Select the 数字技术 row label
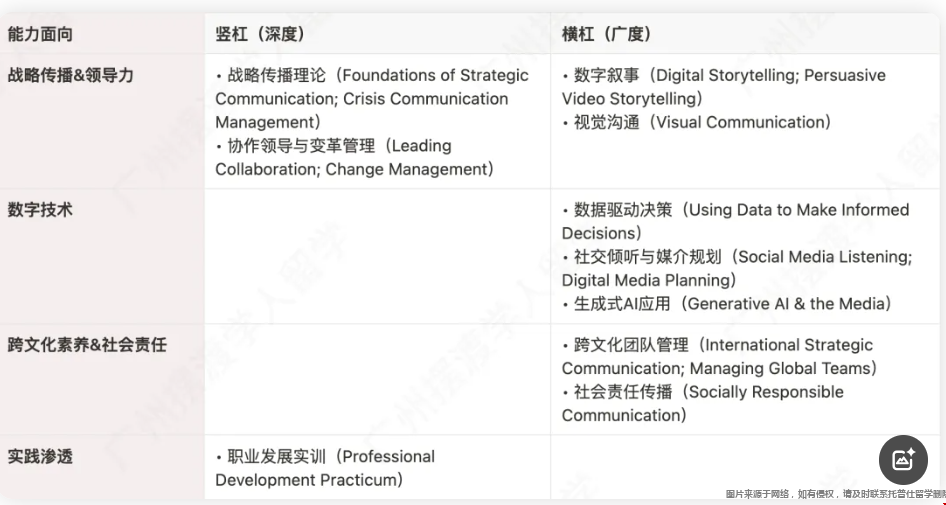This screenshot has width=946, height=505. pyautogui.click(x=41, y=210)
